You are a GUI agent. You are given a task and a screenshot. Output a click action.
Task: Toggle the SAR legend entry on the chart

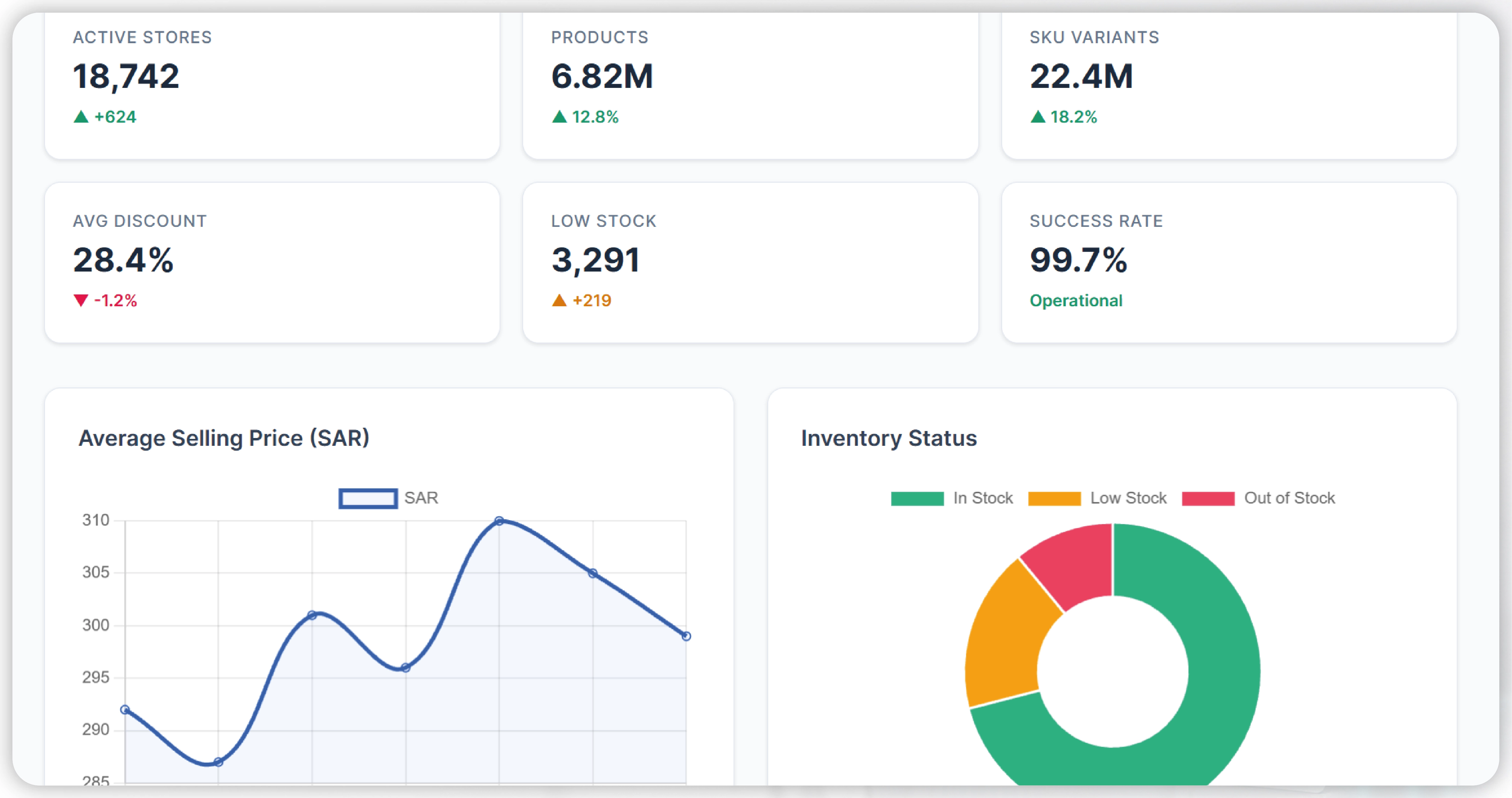388,498
